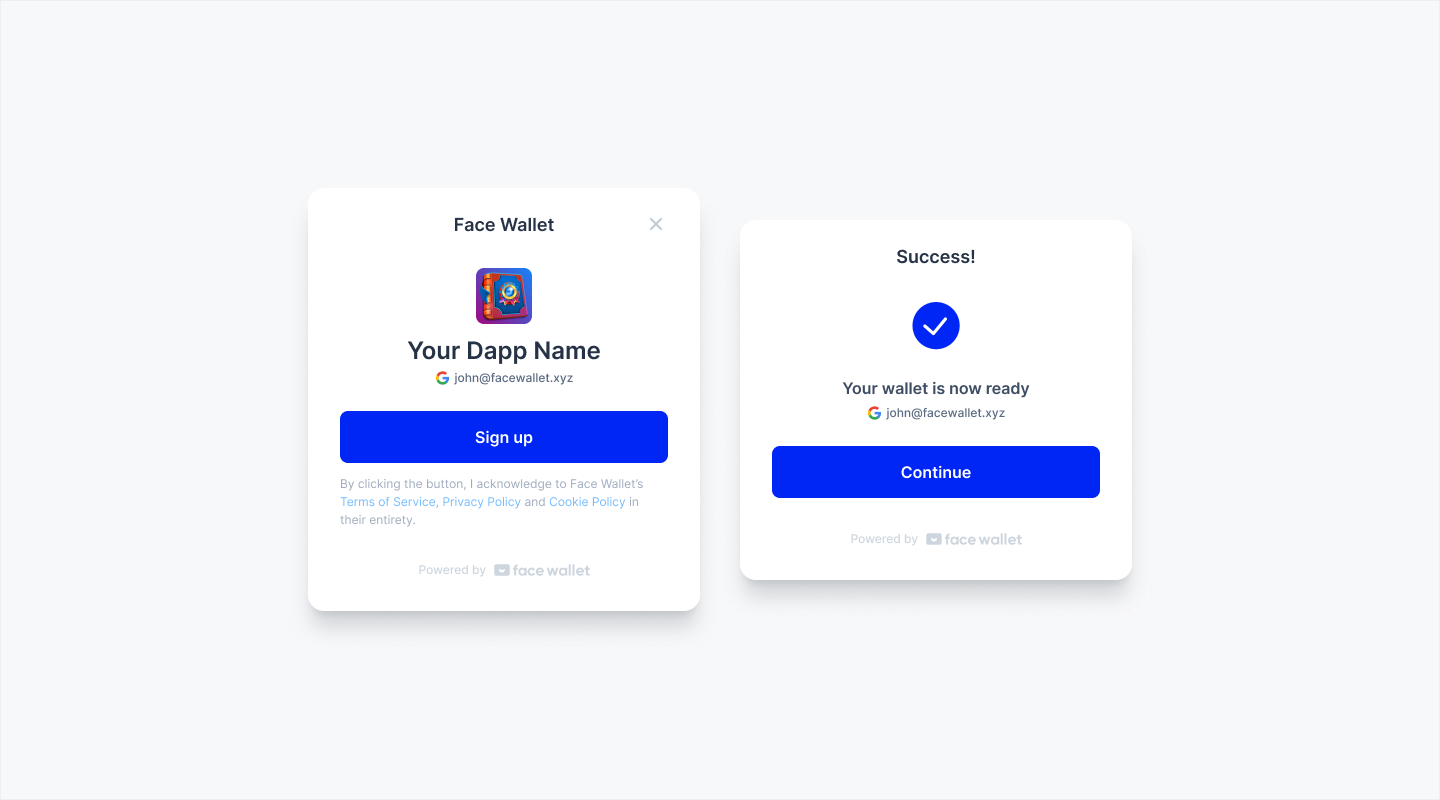Screen dimensions: 1440x800
Task: Close the Face Wallet dialog
Action: 656,224
